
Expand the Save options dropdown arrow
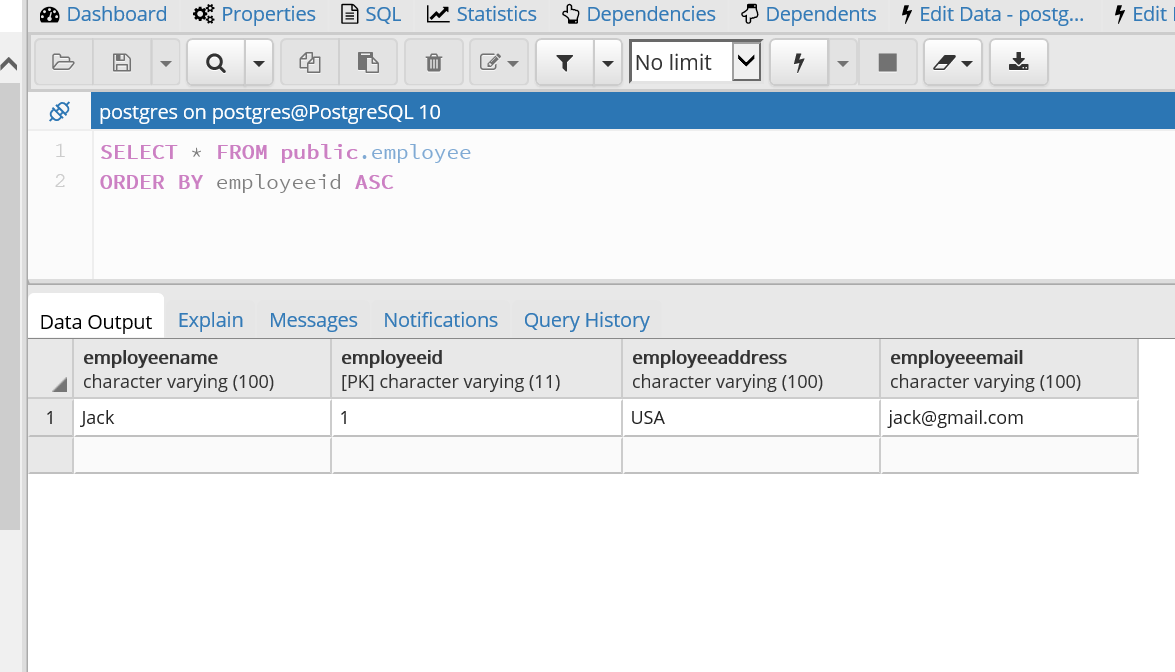pyautogui.click(x=166, y=63)
